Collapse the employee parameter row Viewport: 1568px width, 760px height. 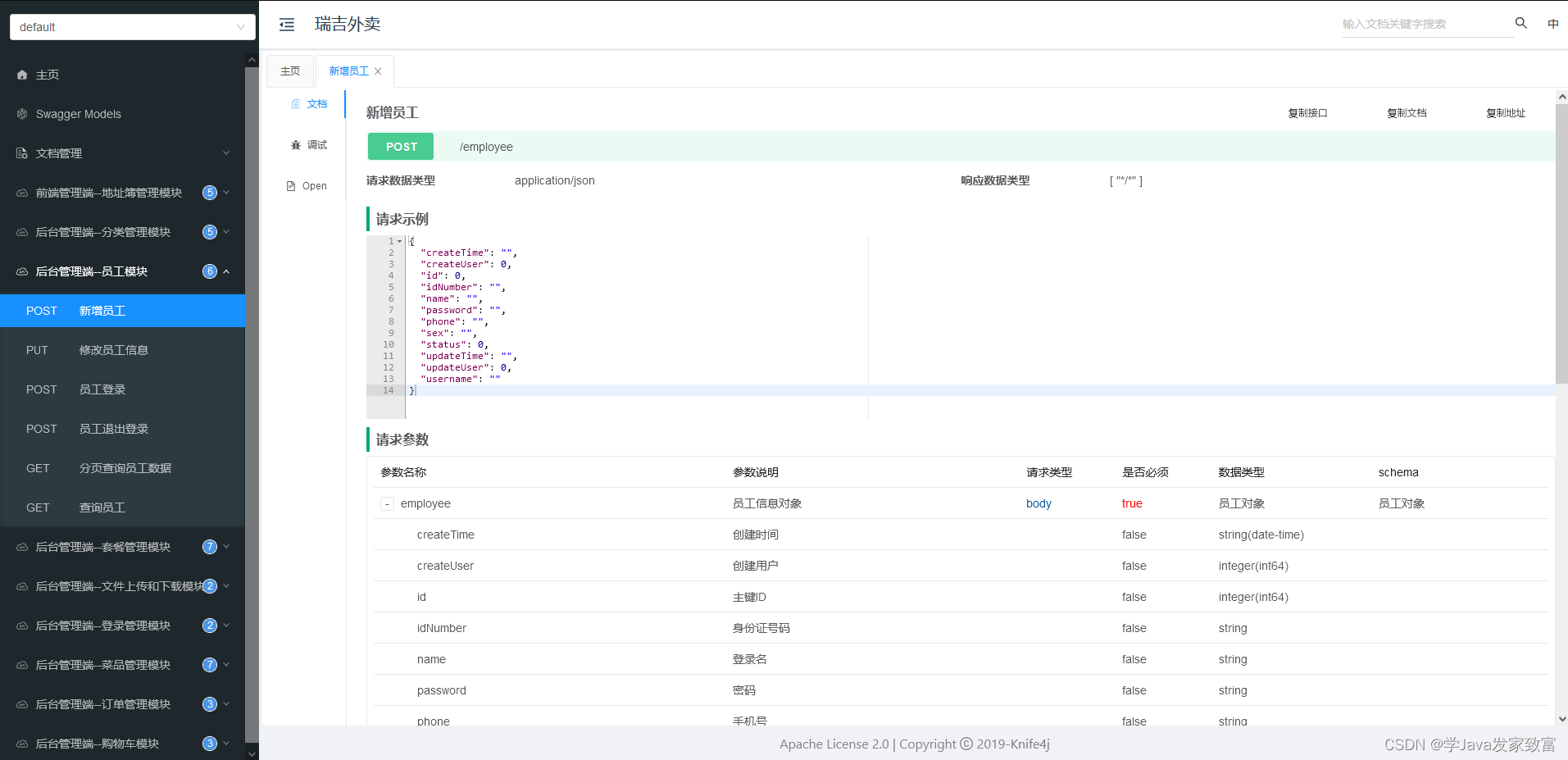pos(388,504)
